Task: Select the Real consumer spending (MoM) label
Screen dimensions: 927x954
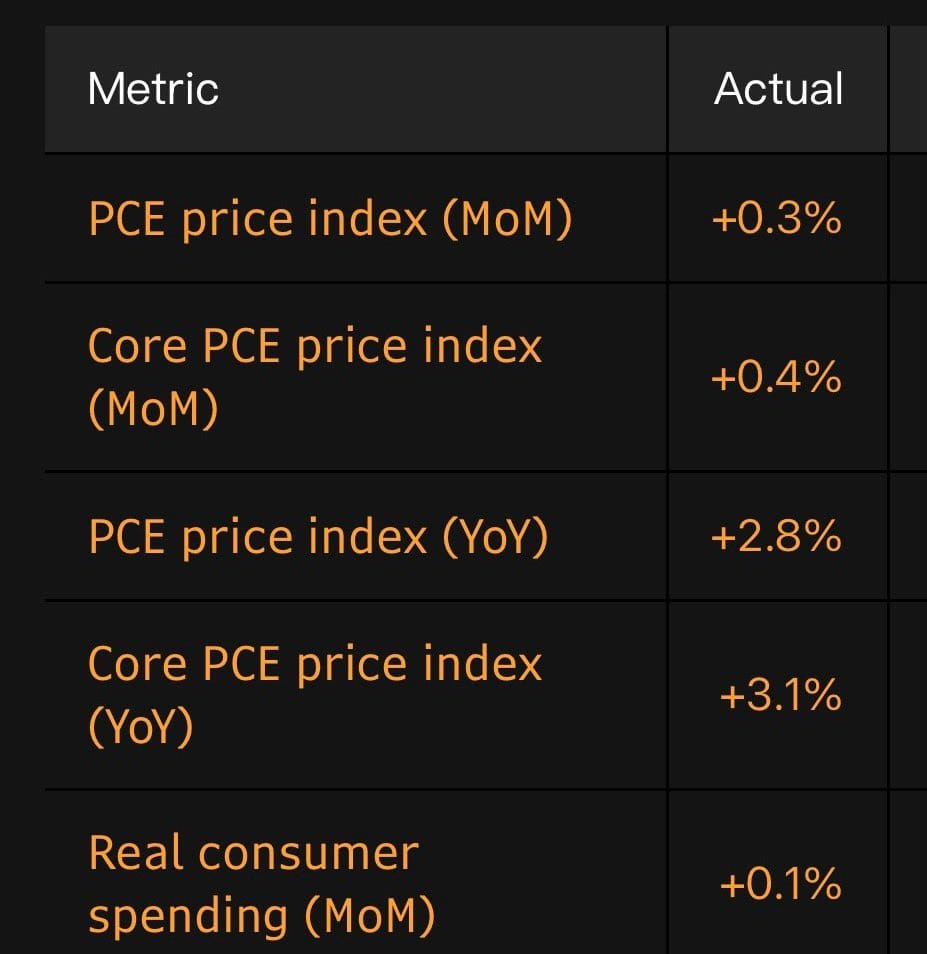Action: [262, 884]
